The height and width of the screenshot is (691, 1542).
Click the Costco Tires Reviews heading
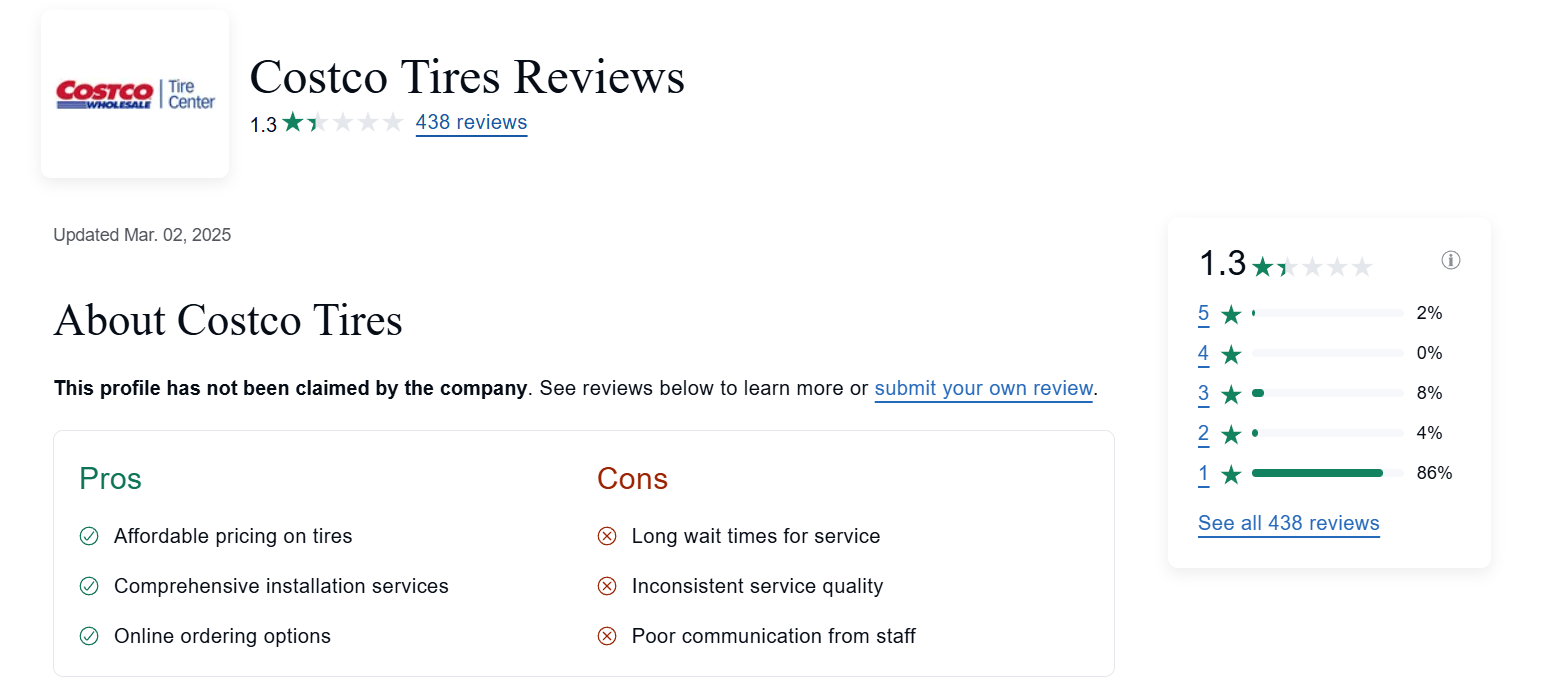[467, 77]
